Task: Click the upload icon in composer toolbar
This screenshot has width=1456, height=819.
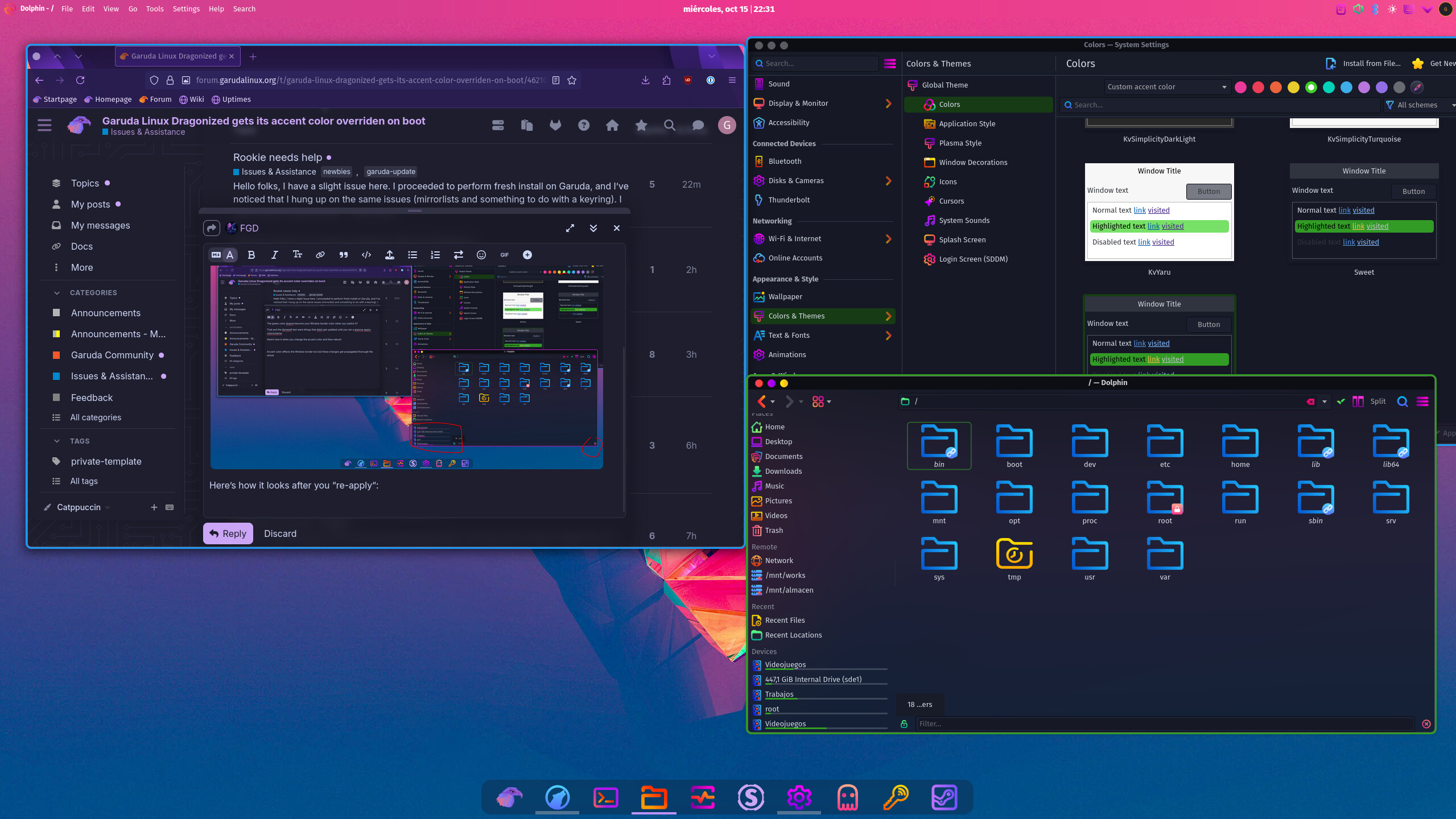Action: [390, 255]
